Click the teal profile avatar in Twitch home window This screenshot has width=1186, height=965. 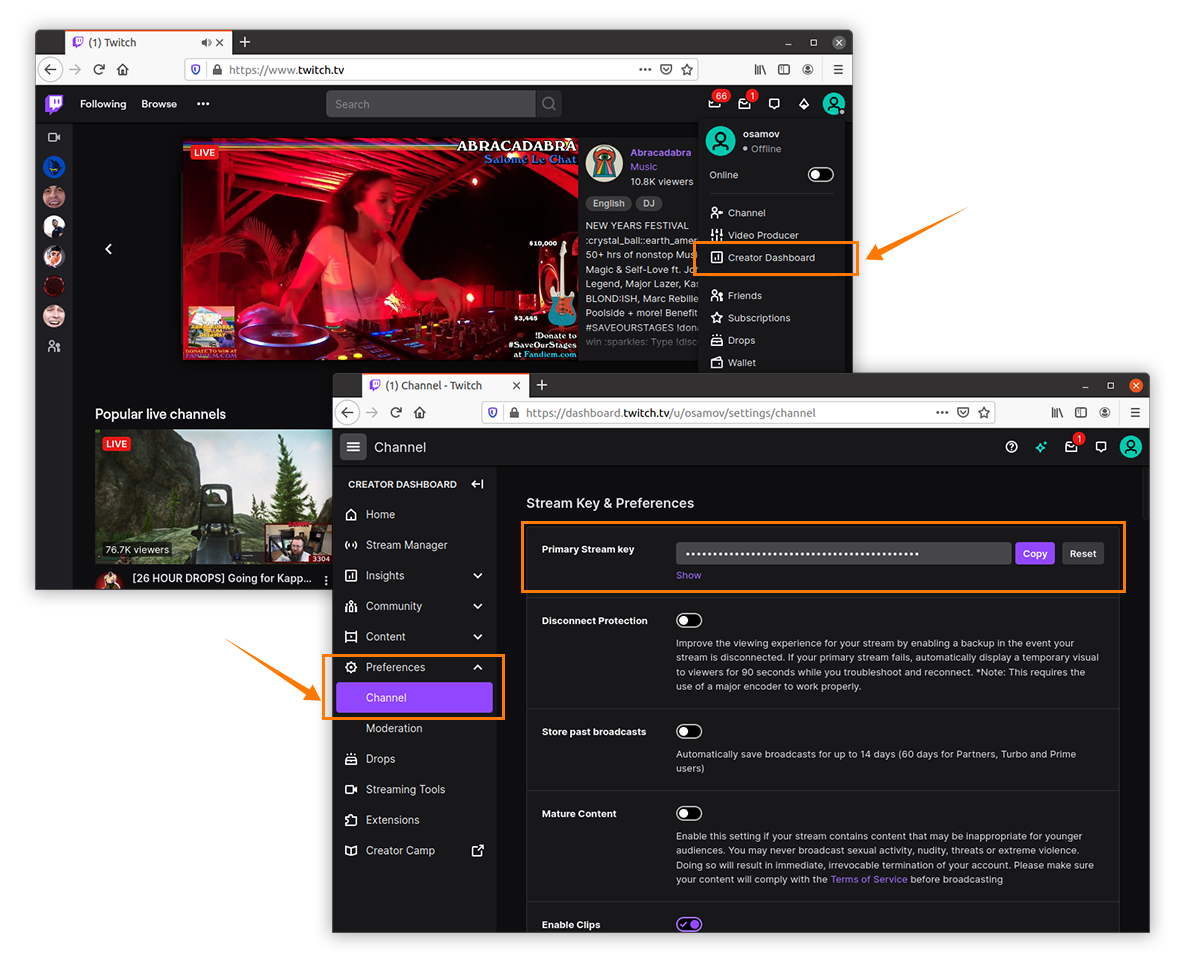834,104
